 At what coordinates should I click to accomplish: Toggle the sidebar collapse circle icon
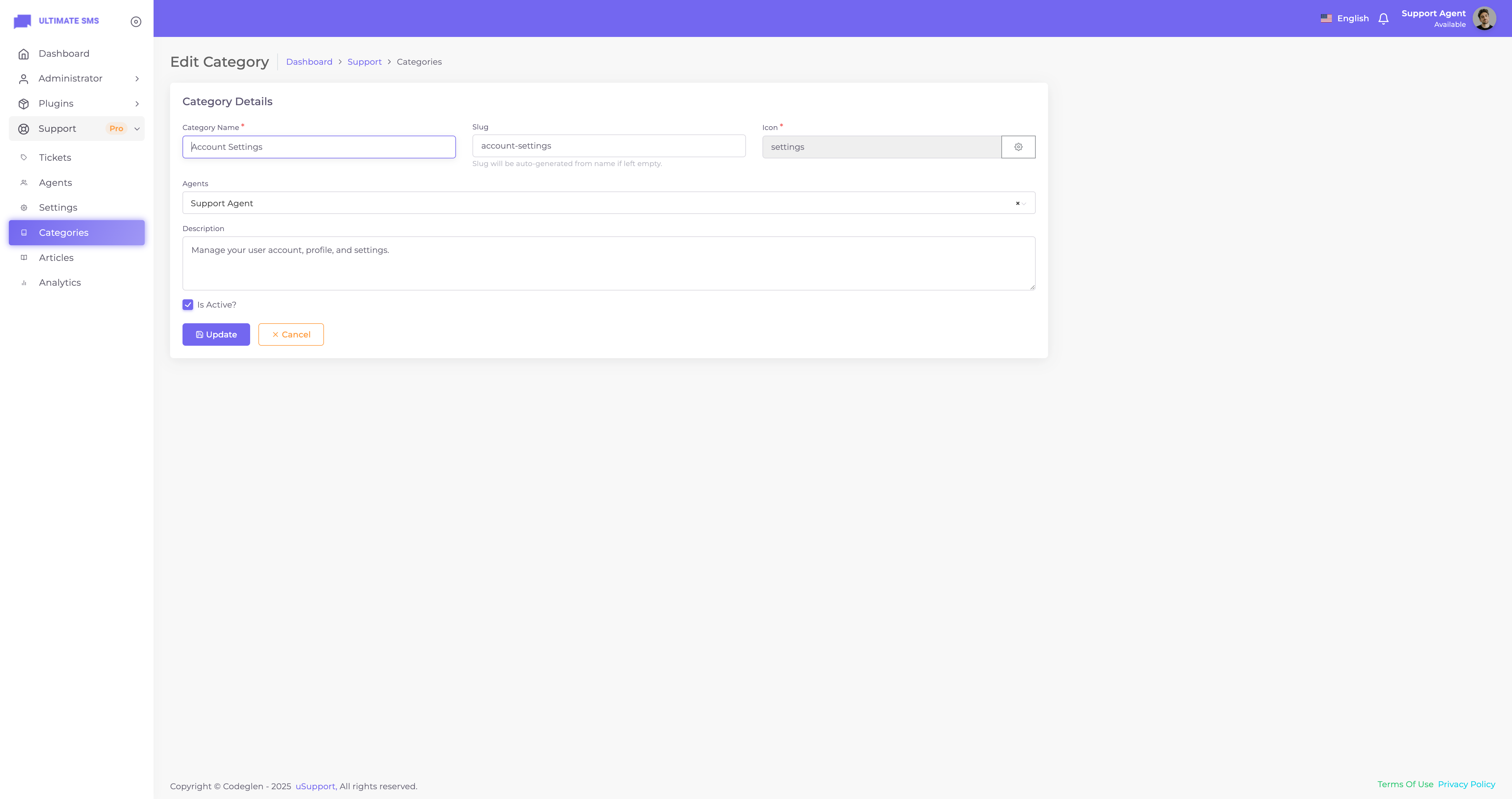click(x=136, y=22)
